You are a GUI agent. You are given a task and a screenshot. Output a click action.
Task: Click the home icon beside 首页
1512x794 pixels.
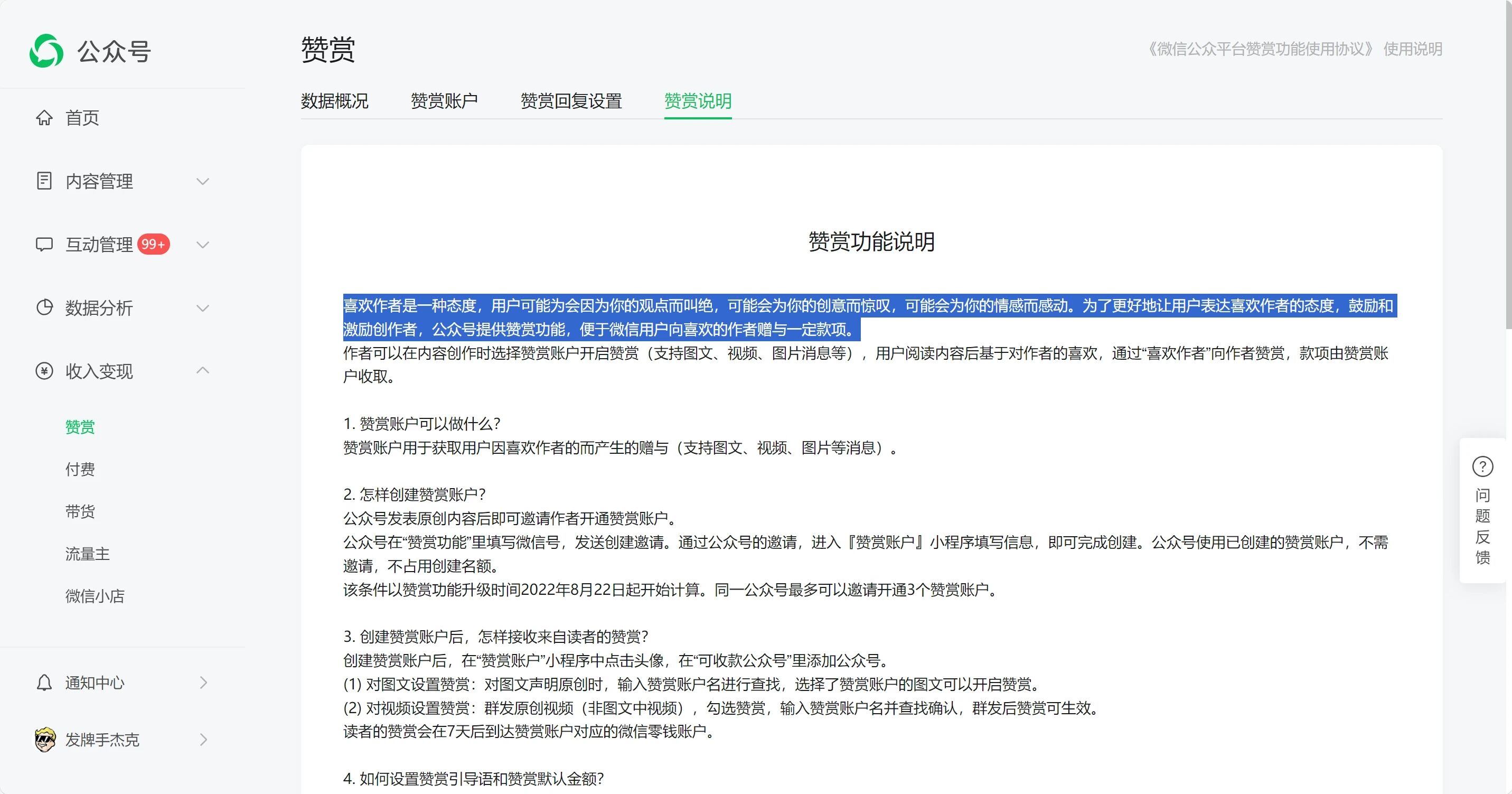coord(44,117)
